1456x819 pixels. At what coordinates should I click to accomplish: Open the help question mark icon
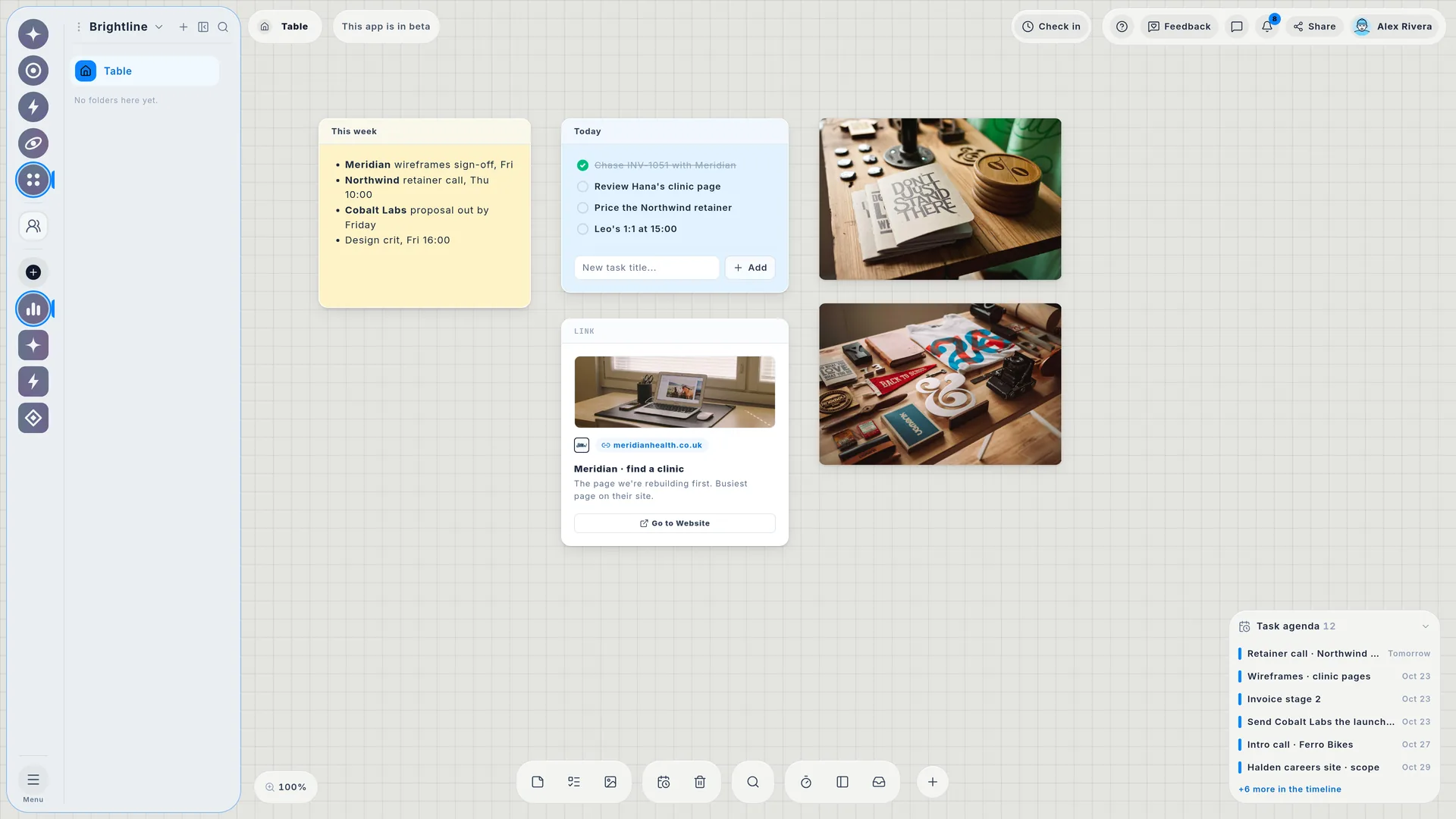point(1122,27)
